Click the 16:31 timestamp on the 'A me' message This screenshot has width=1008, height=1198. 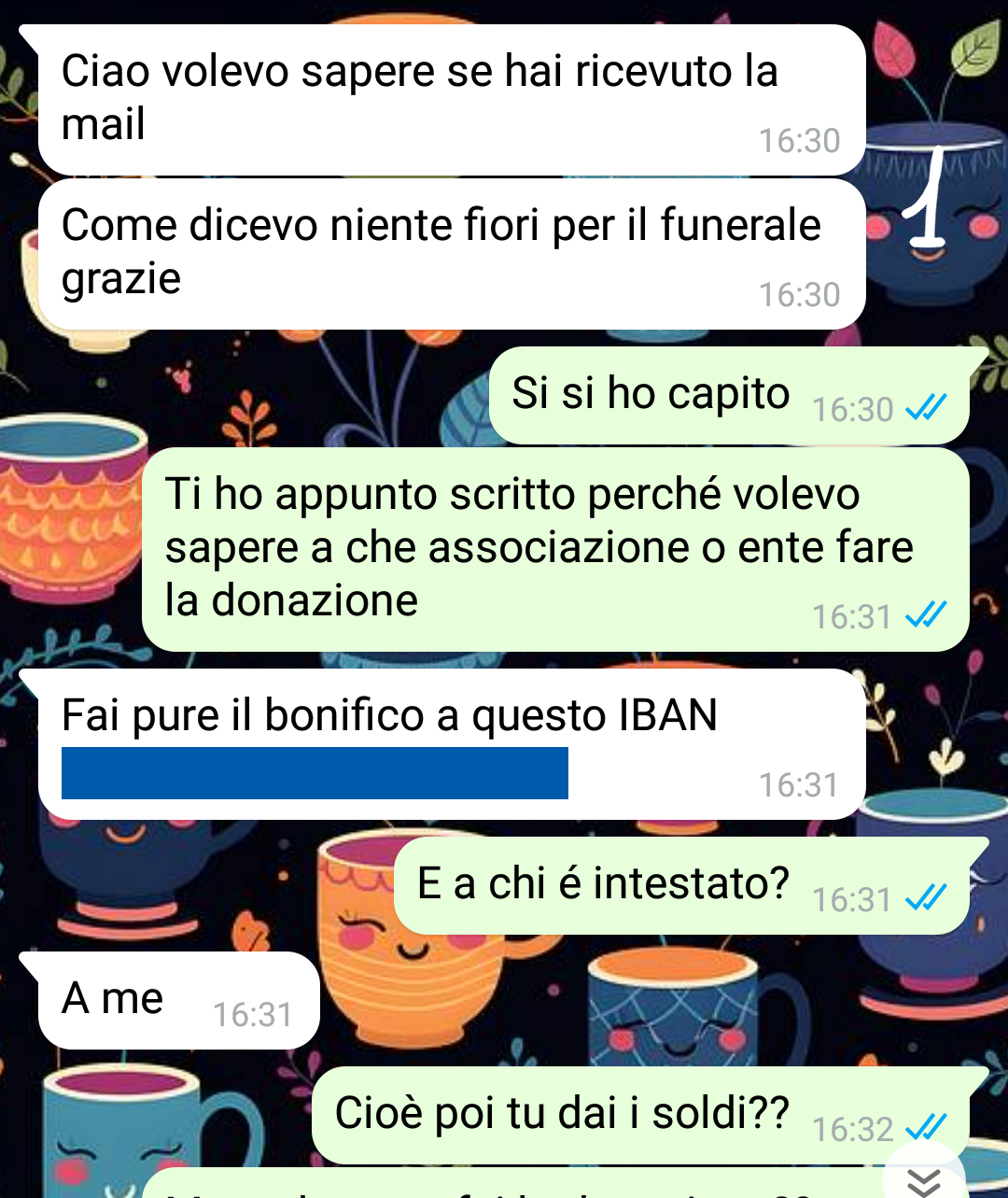click(253, 1015)
